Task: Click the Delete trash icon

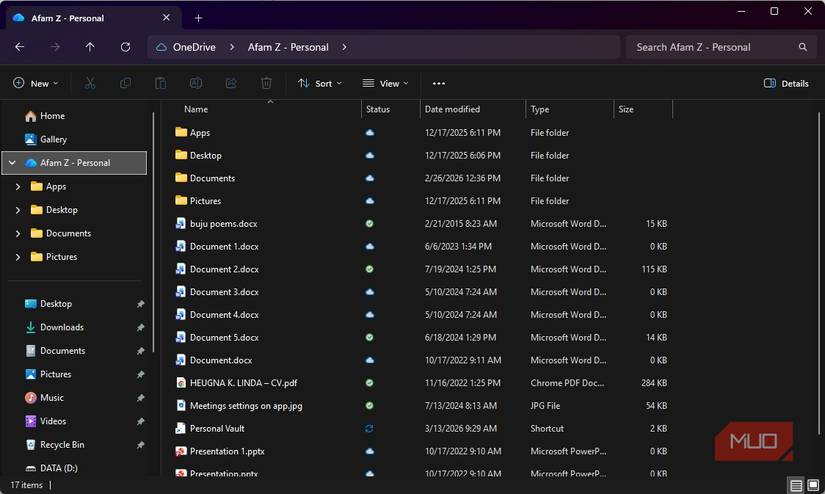Action: [x=266, y=83]
